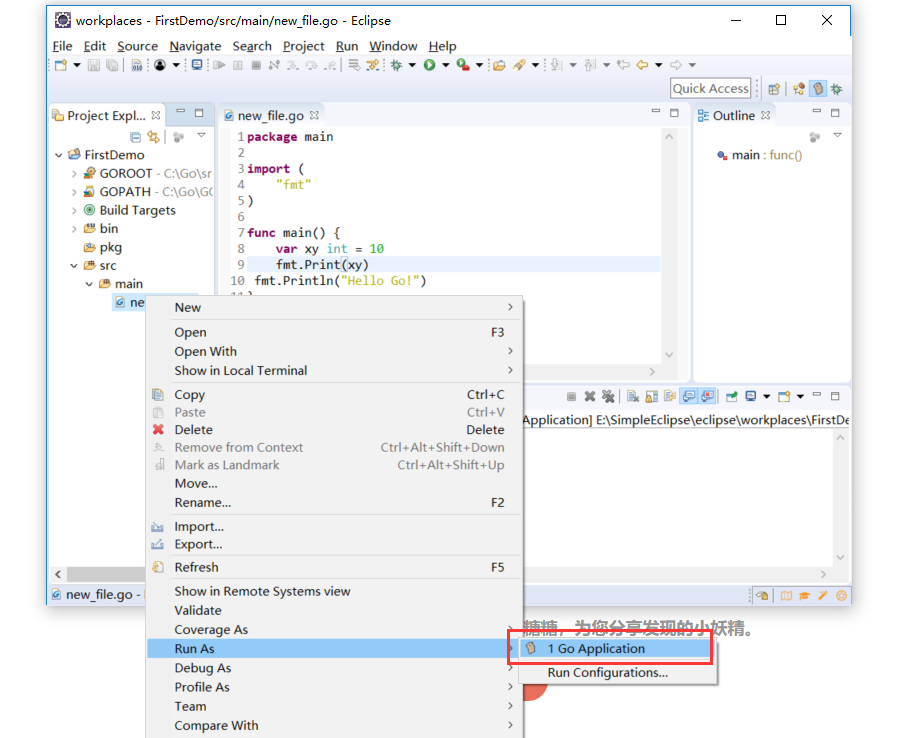Toggle Scroll Lock in Console toolbar

(x=651, y=396)
